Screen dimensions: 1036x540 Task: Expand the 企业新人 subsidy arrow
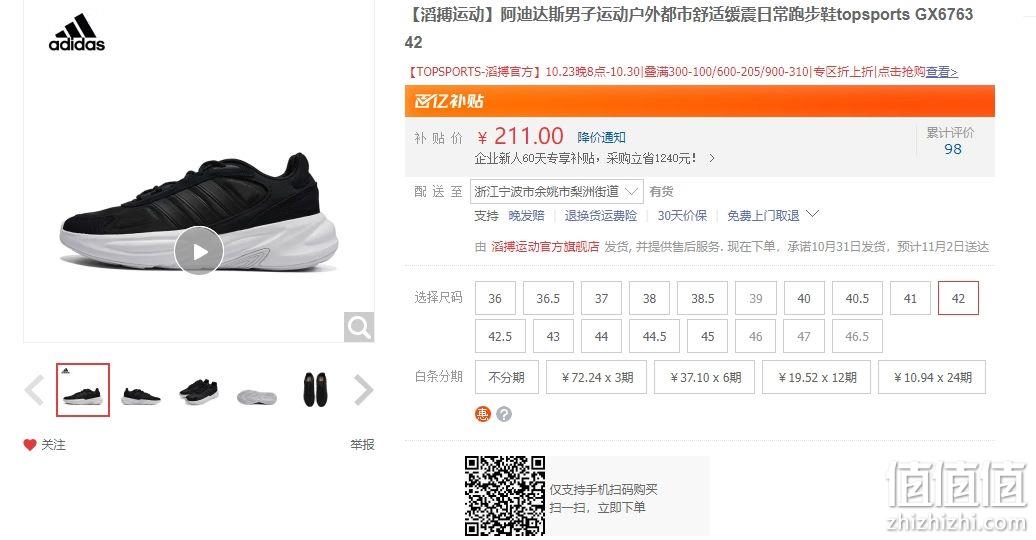(x=712, y=158)
